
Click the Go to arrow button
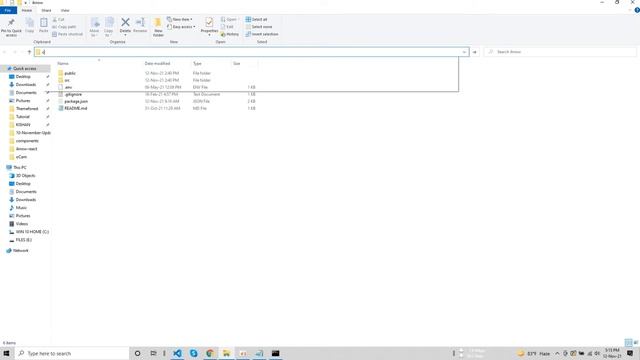[474, 52]
